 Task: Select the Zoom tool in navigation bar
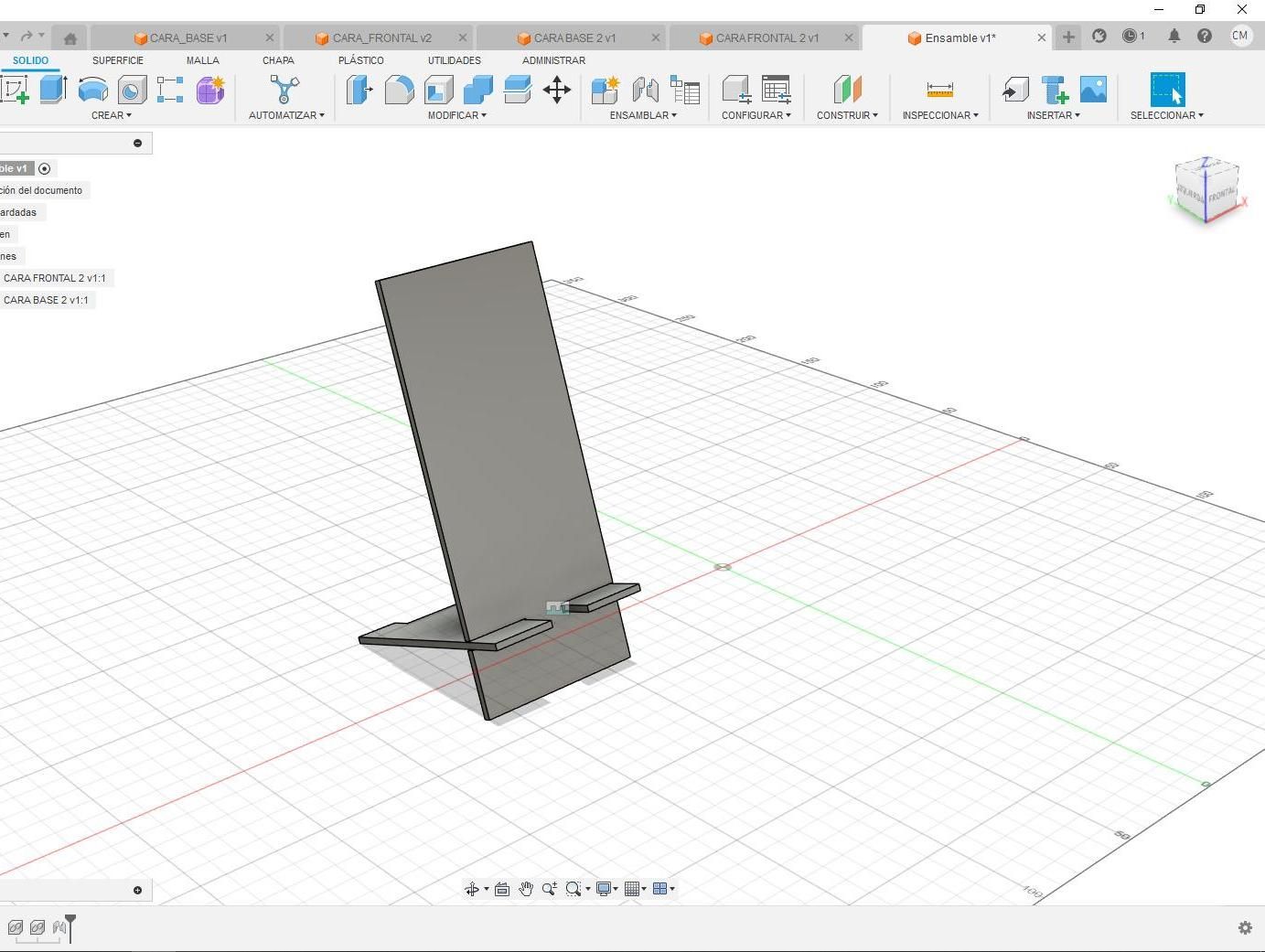[550, 889]
